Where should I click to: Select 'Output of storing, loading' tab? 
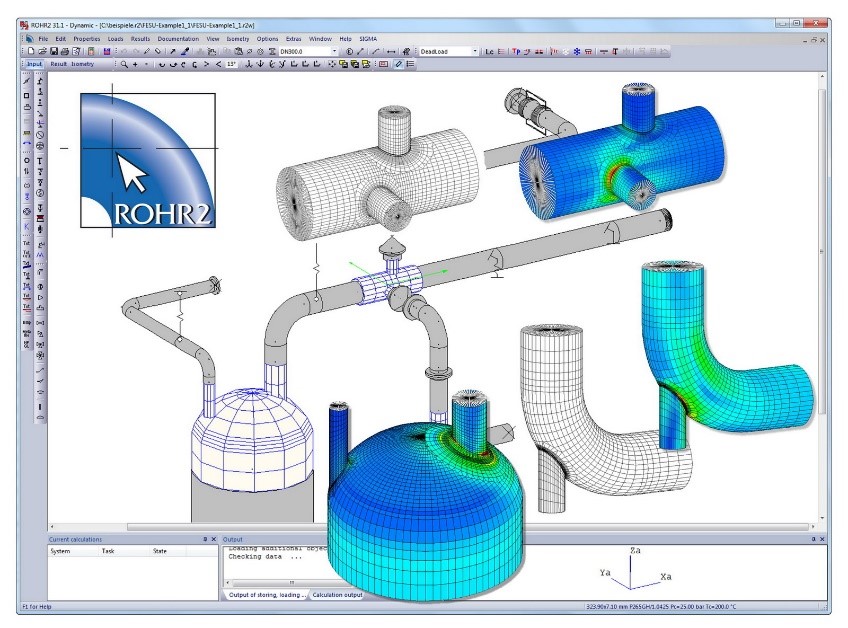[x=267, y=594]
